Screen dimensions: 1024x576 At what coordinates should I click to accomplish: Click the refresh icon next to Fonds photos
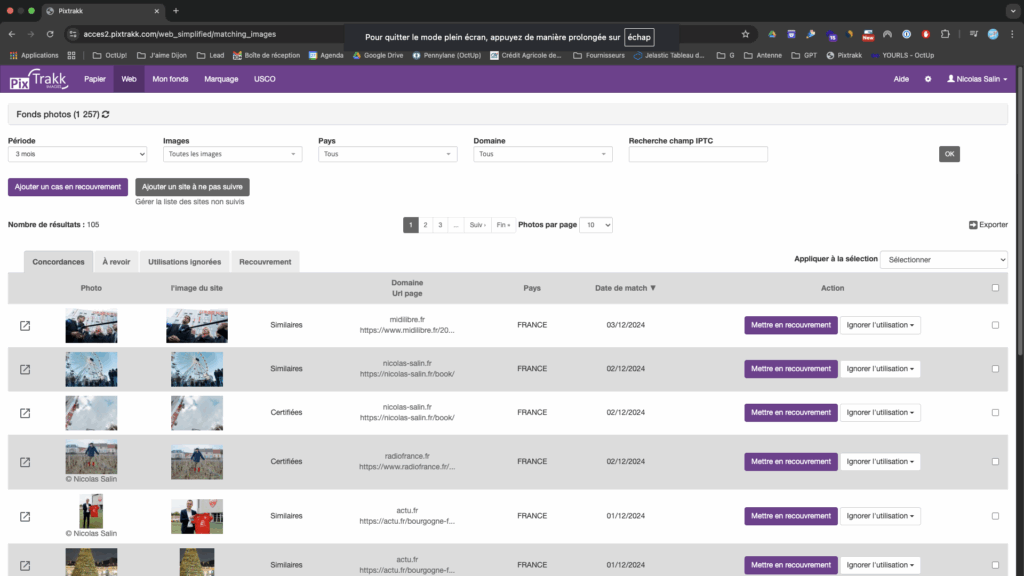coord(106,115)
